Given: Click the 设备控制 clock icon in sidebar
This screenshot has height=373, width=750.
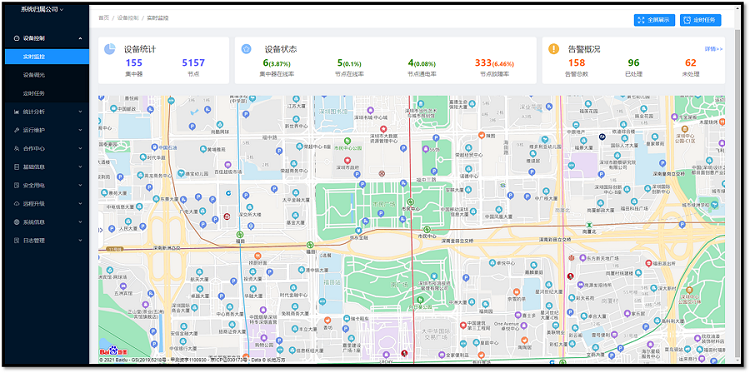Looking at the screenshot, I should [17, 38].
